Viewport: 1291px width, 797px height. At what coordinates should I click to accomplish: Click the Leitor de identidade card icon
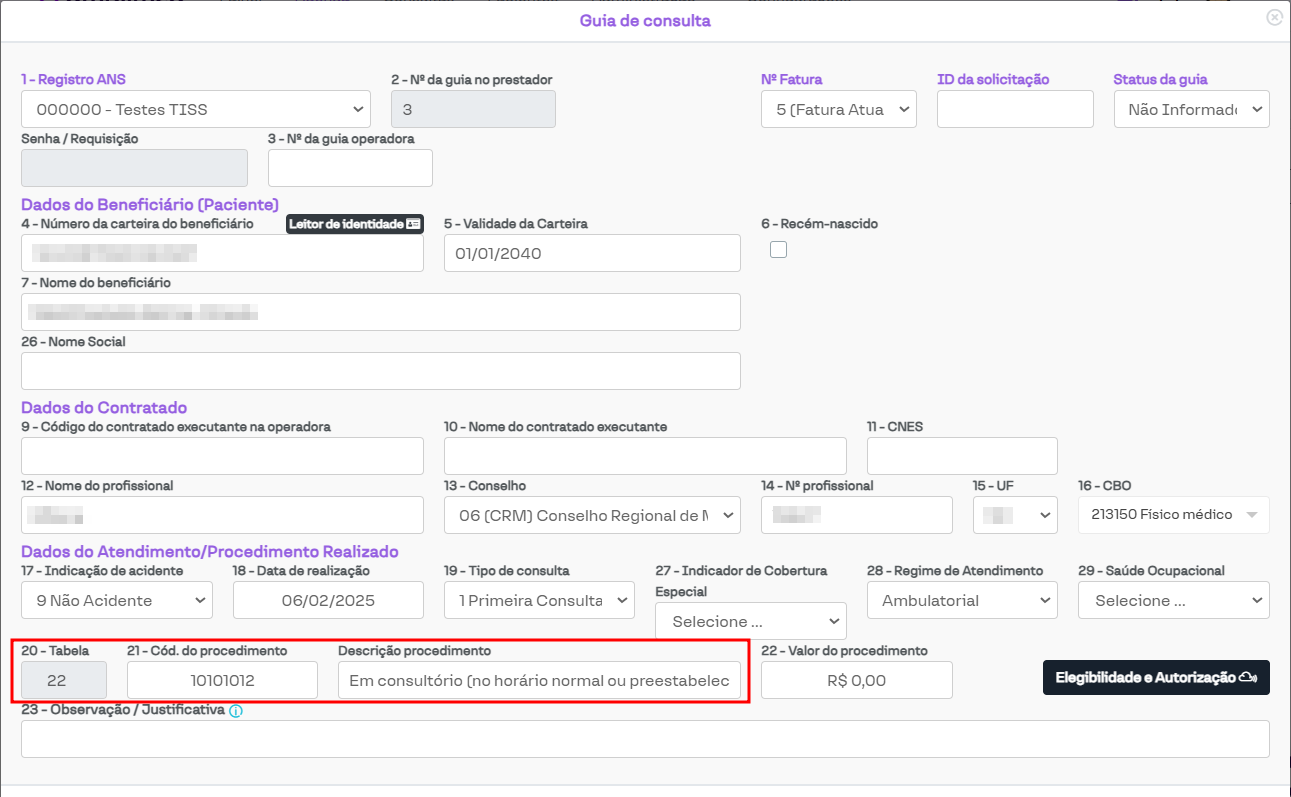pos(413,224)
